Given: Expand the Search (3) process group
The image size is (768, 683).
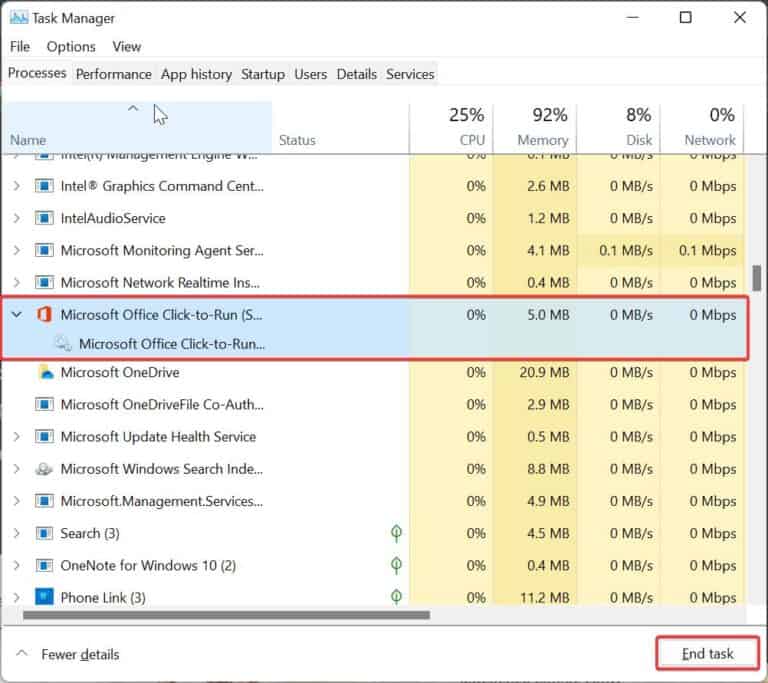Looking at the screenshot, I should pyautogui.click(x=17, y=533).
